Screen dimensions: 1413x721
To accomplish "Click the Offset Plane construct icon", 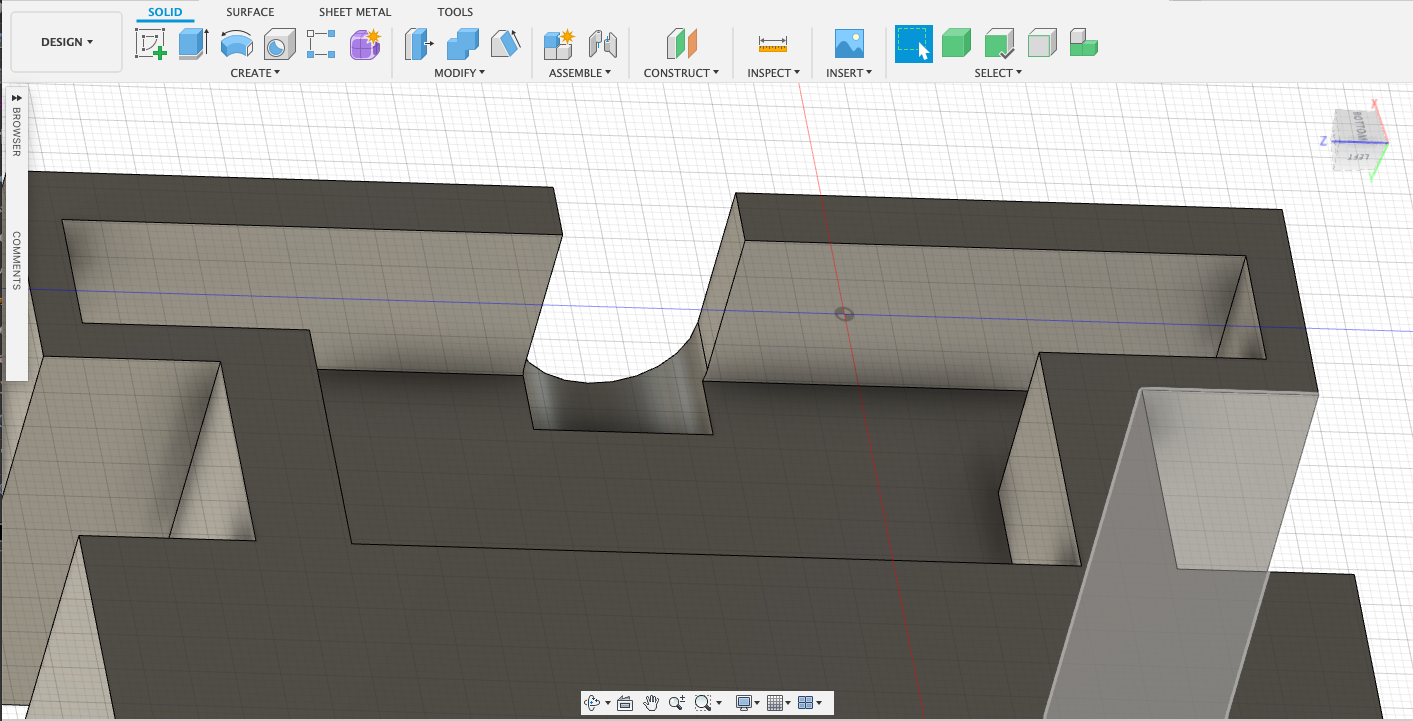I will point(681,44).
